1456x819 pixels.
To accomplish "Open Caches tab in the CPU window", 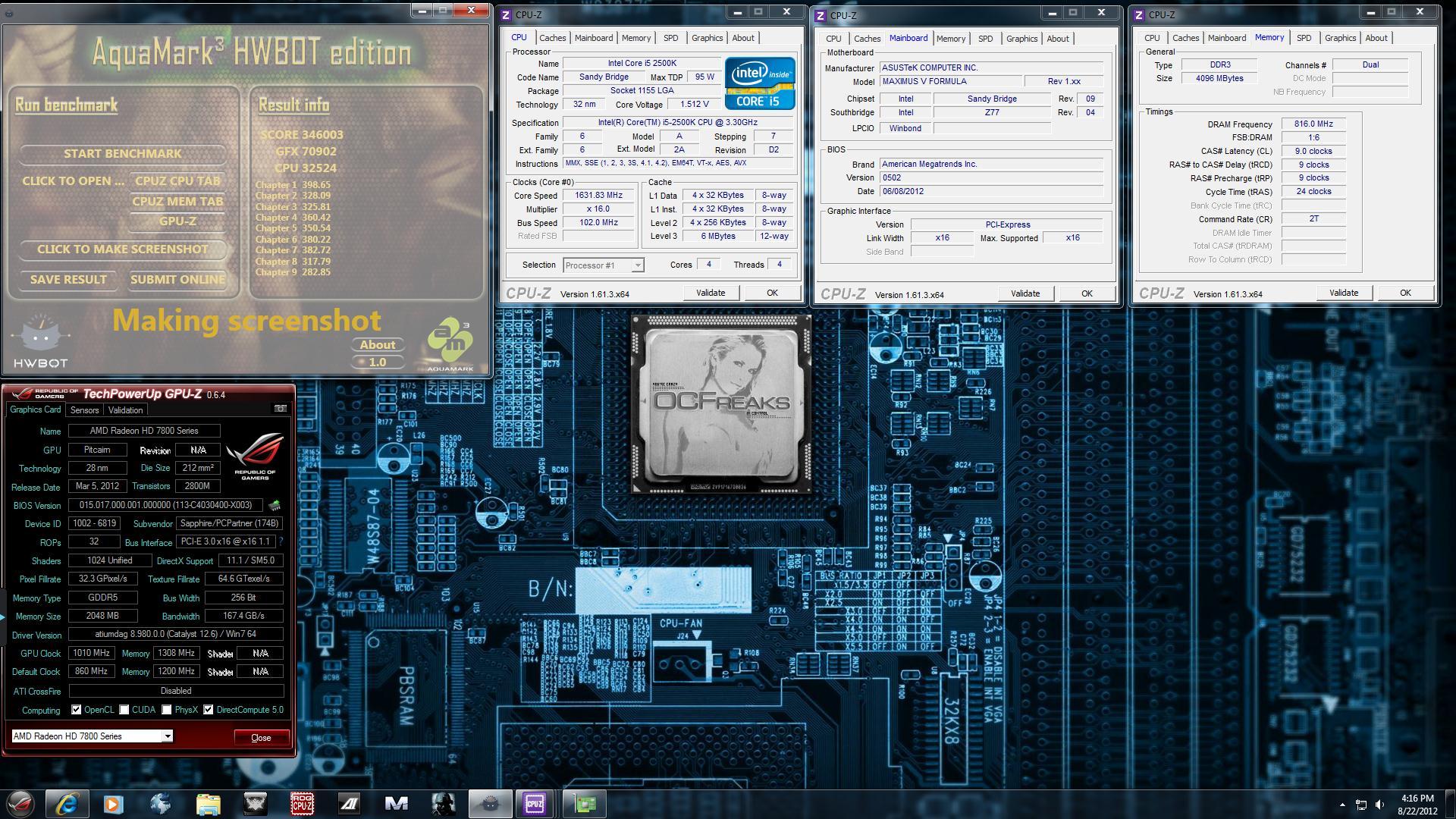I will click(552, 38).
